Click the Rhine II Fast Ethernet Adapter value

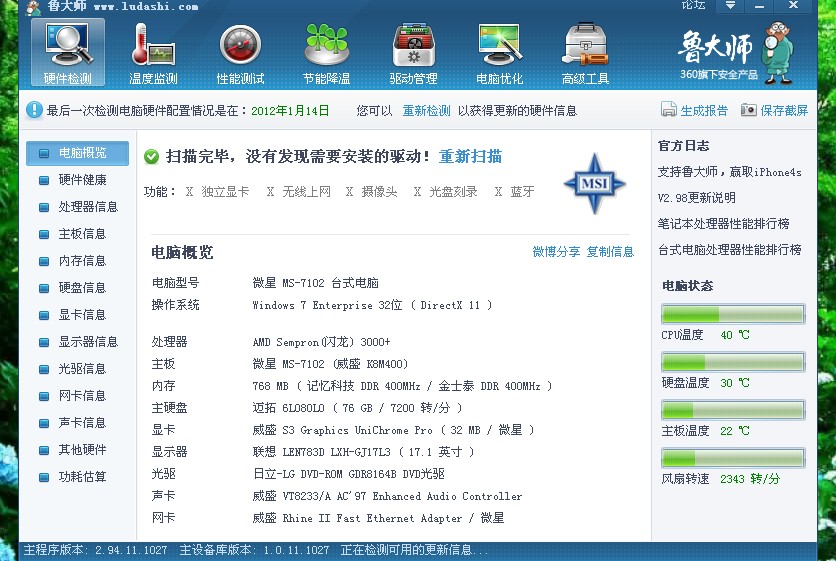[x=378, y=518]
